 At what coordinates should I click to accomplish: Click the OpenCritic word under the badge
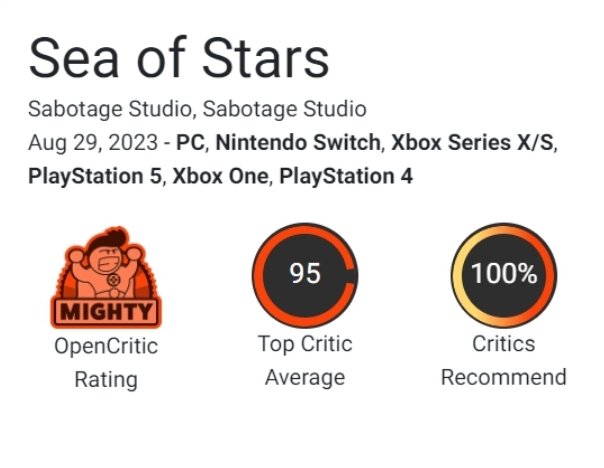(105, 346)
